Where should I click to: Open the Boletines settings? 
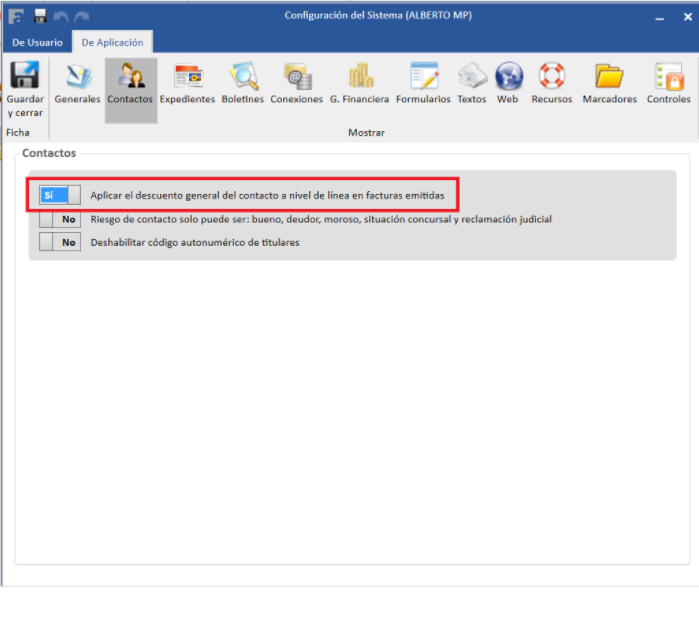[242, 85]
